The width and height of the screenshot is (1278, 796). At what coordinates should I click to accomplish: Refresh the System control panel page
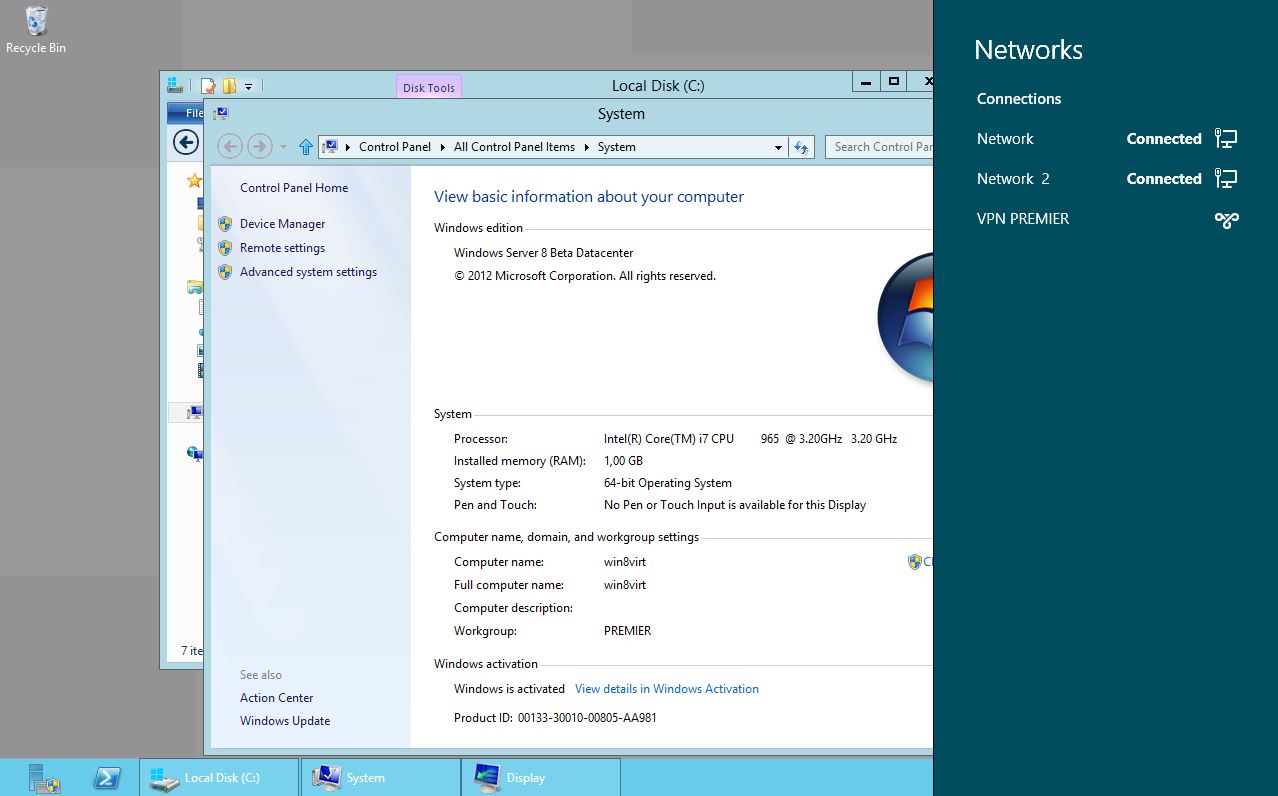tap(801, 147)
